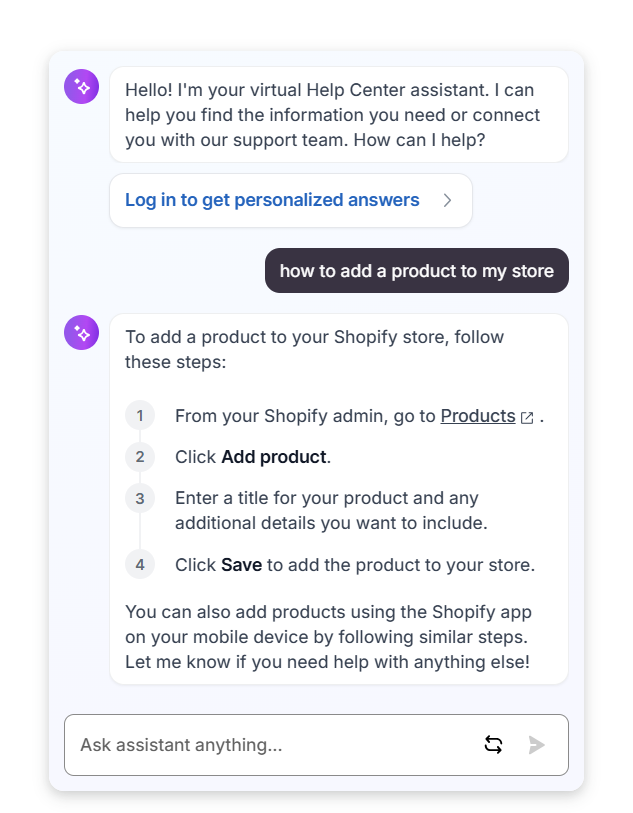633x813 pixels.
Task: Open the Products link in step one
Action: coord(477,416)
